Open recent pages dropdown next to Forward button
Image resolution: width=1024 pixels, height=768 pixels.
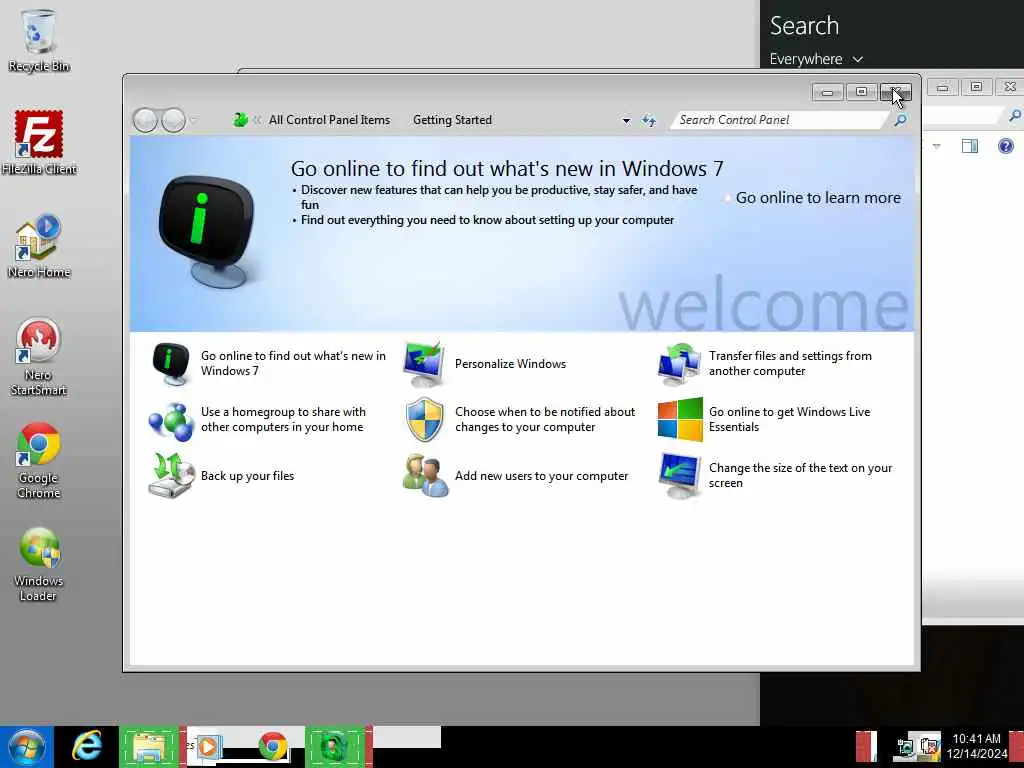(194, 120)
